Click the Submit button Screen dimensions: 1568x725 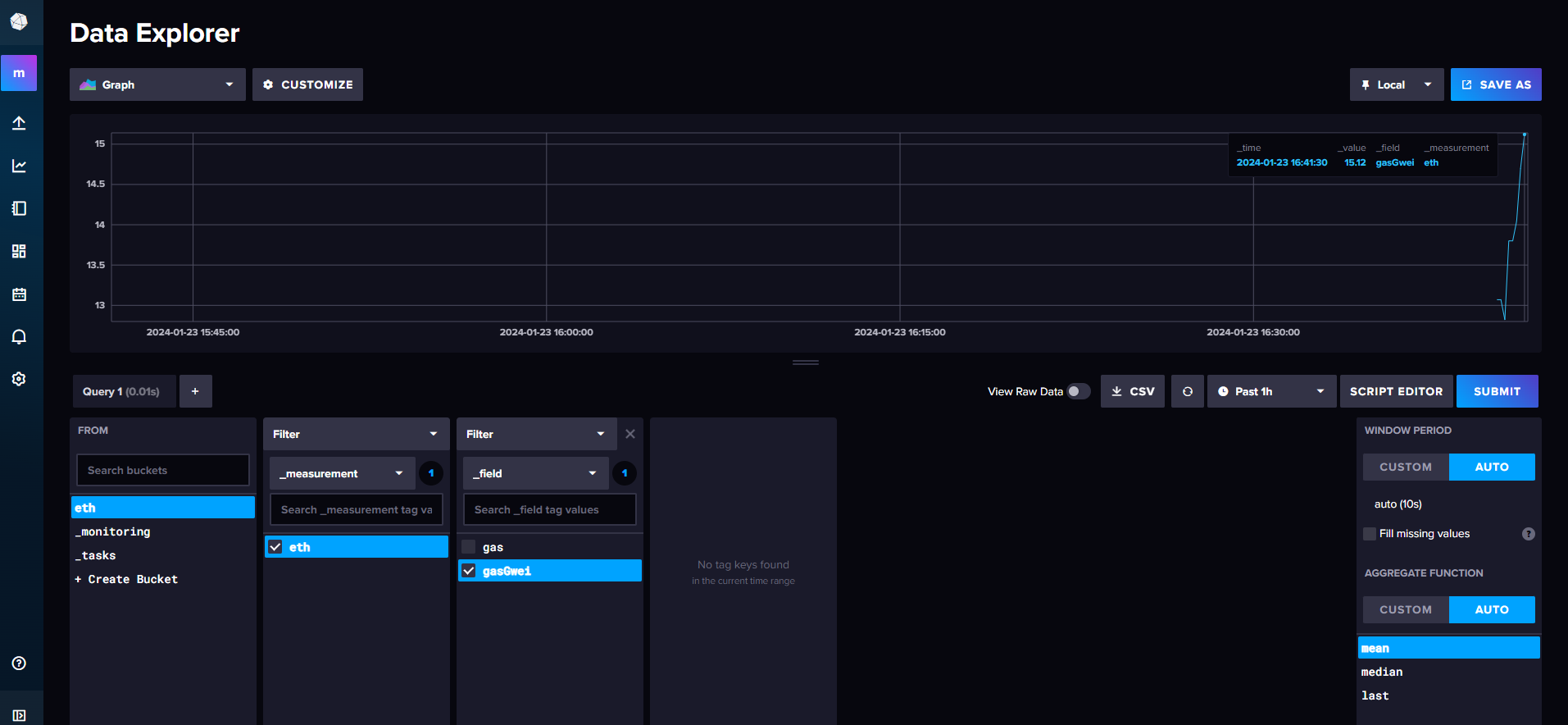pyautogui.click(x=1497, y=391)
